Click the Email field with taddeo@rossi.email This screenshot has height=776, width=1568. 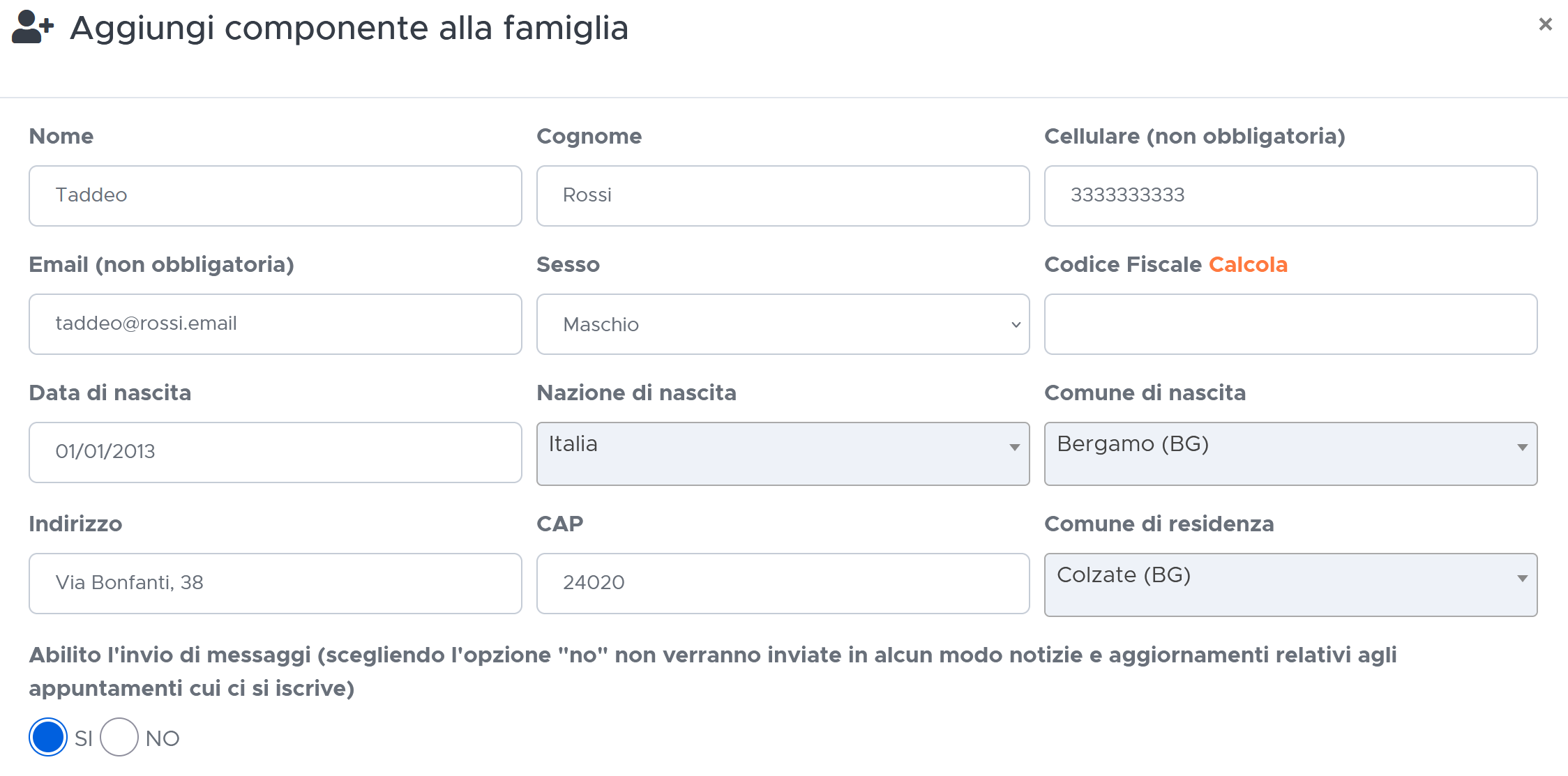(276, 324)
